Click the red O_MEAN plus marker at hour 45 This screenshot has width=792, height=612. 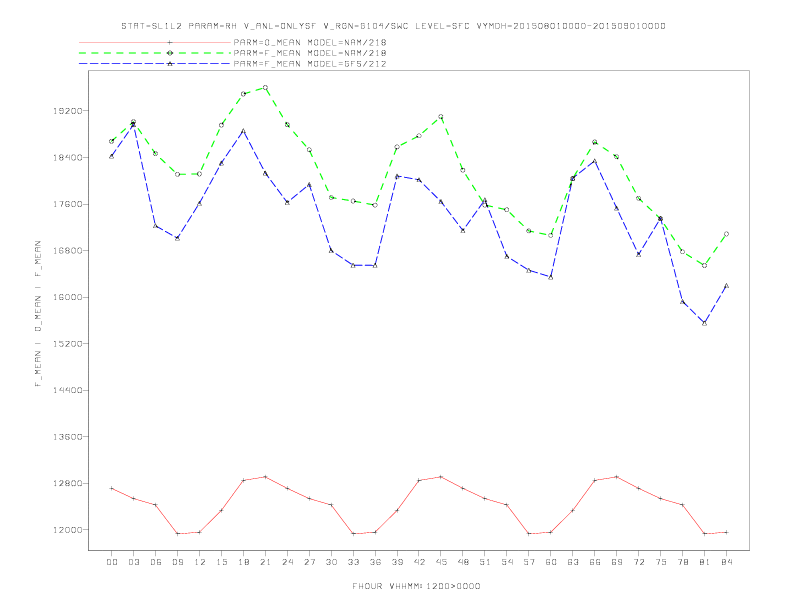441,477
